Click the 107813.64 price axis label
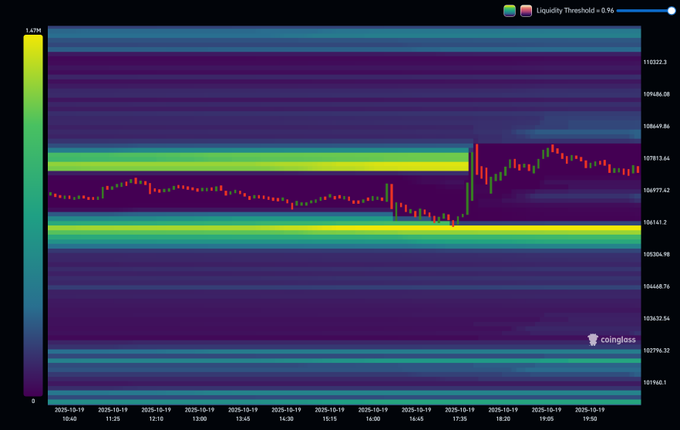The image size is (680, 430). 657,158
